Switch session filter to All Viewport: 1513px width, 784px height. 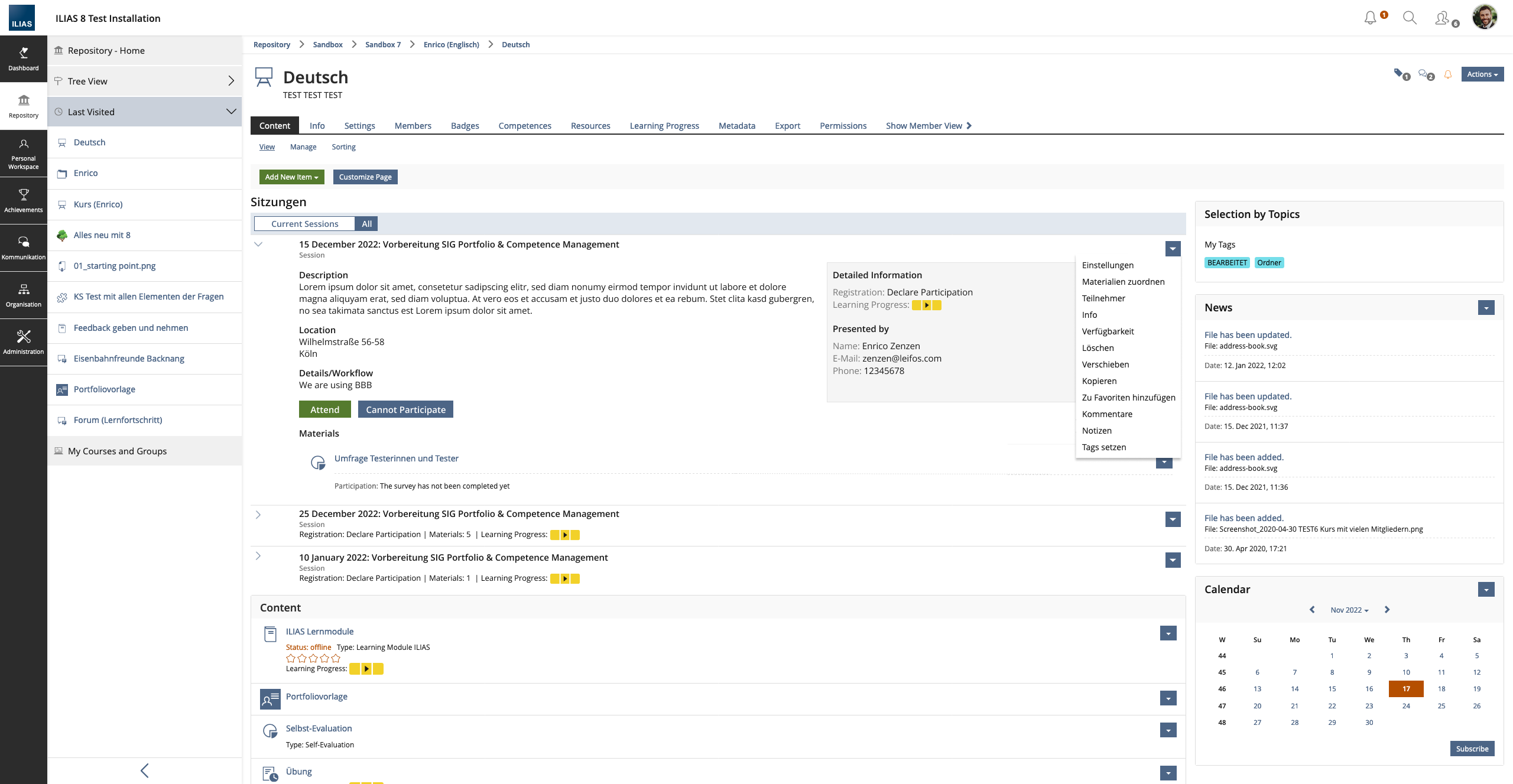[x=366, y=224]
